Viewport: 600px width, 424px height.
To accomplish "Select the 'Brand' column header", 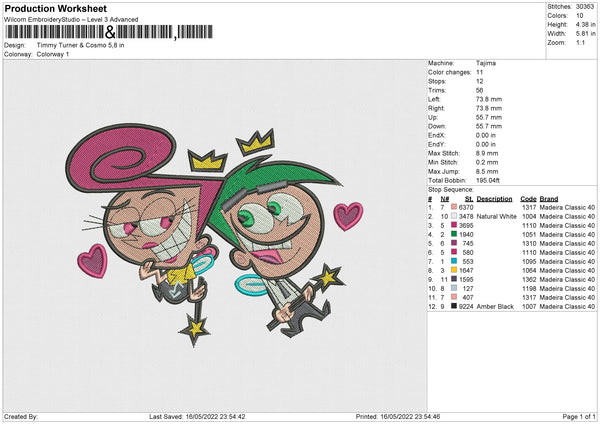I will (549, 199).
